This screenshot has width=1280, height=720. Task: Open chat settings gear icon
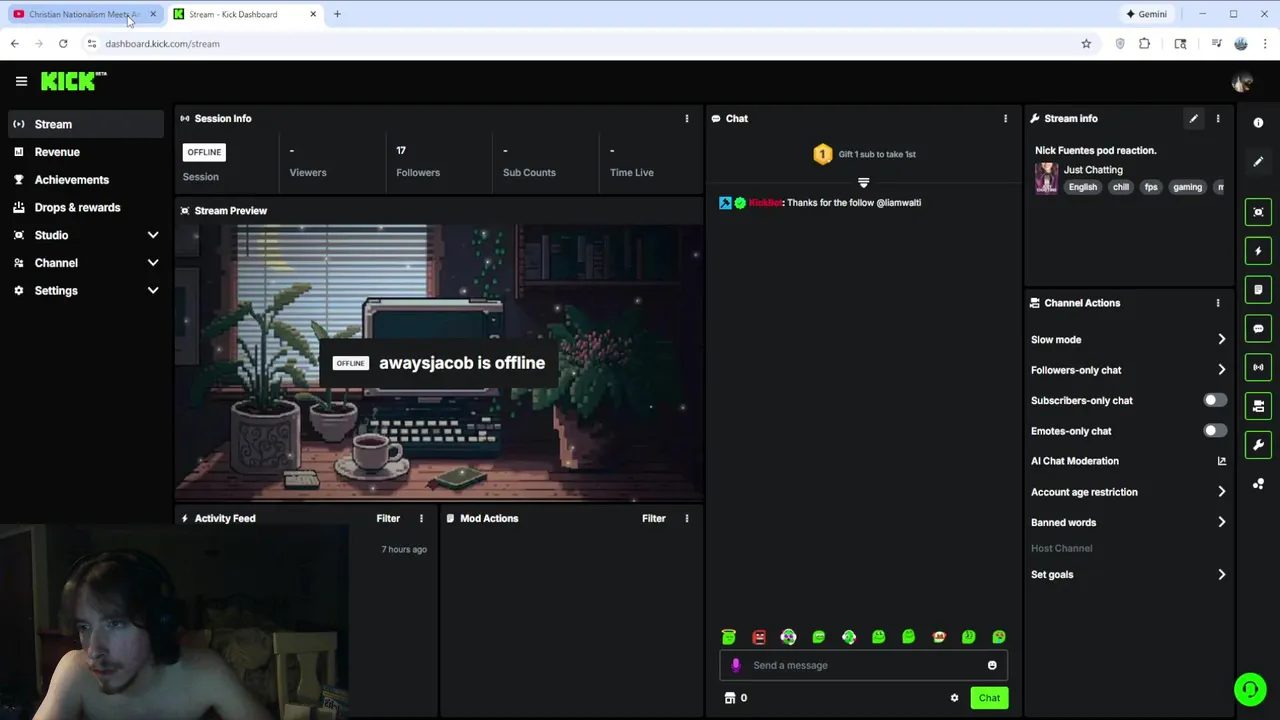click(954, 698)
